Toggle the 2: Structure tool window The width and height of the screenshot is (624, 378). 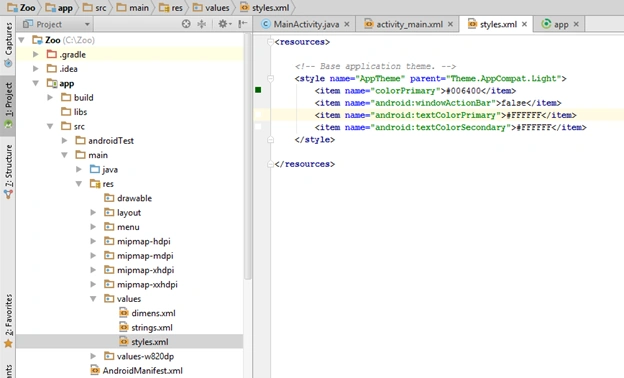[x=8, y=171]
